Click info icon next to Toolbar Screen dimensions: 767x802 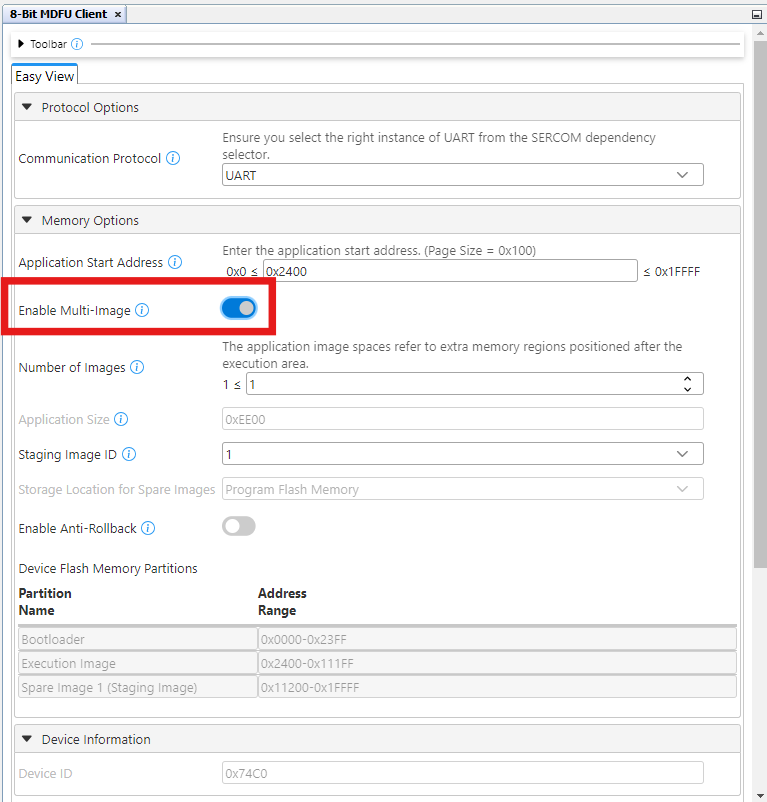point(78,44)
